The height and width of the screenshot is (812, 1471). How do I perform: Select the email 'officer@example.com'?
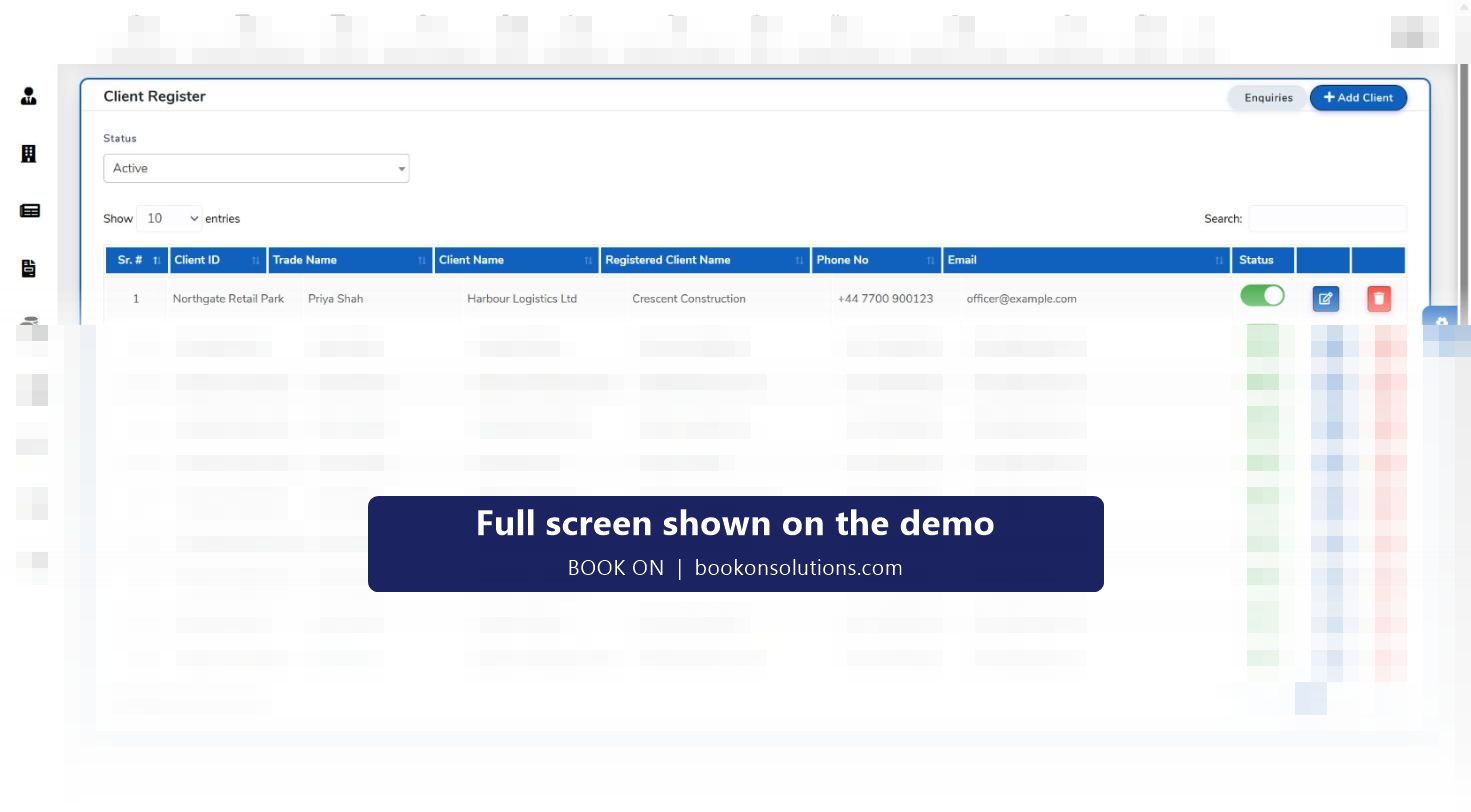point(1021,299)
